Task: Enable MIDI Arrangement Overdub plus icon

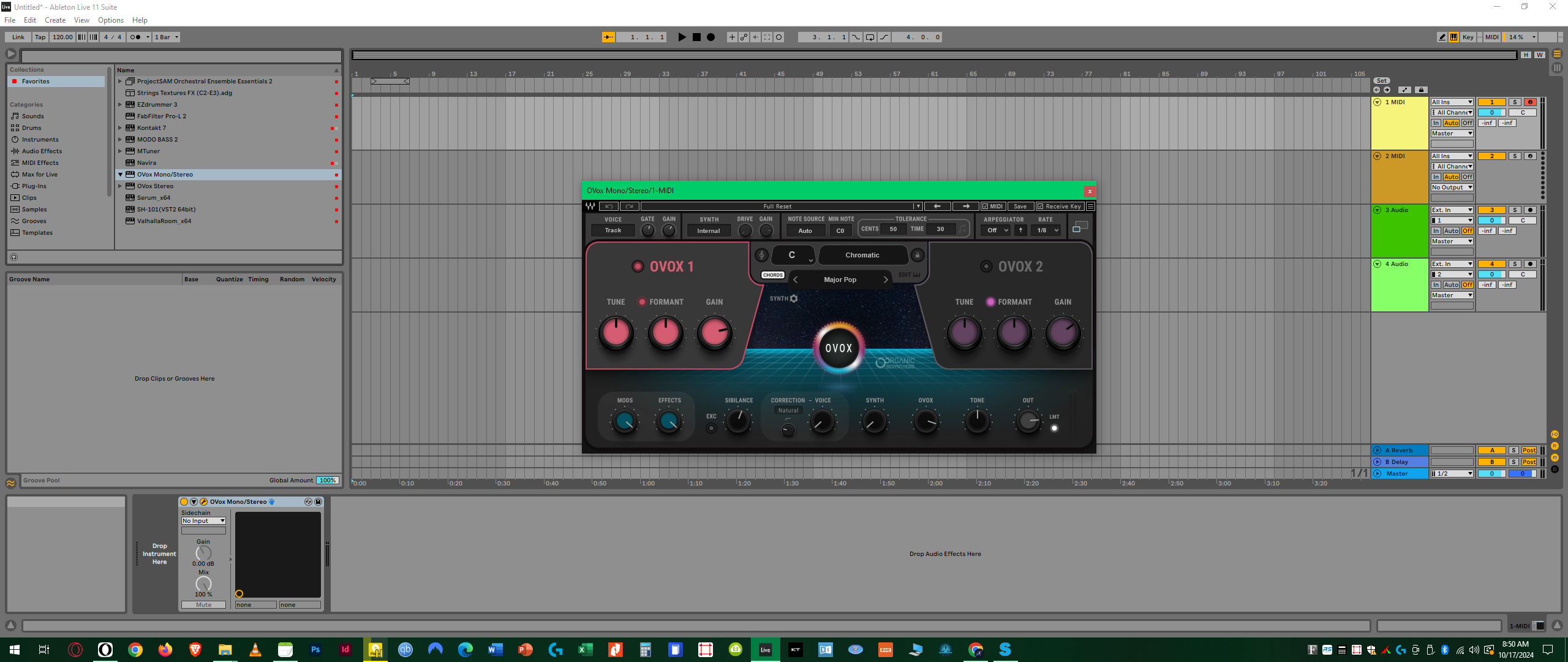Action: click(731, 37)
